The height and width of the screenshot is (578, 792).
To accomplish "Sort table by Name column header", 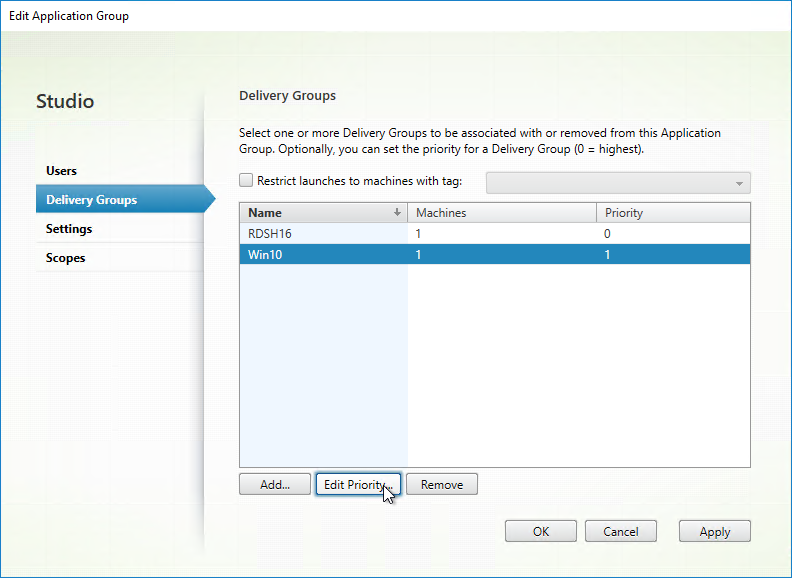I will [323, 213].
